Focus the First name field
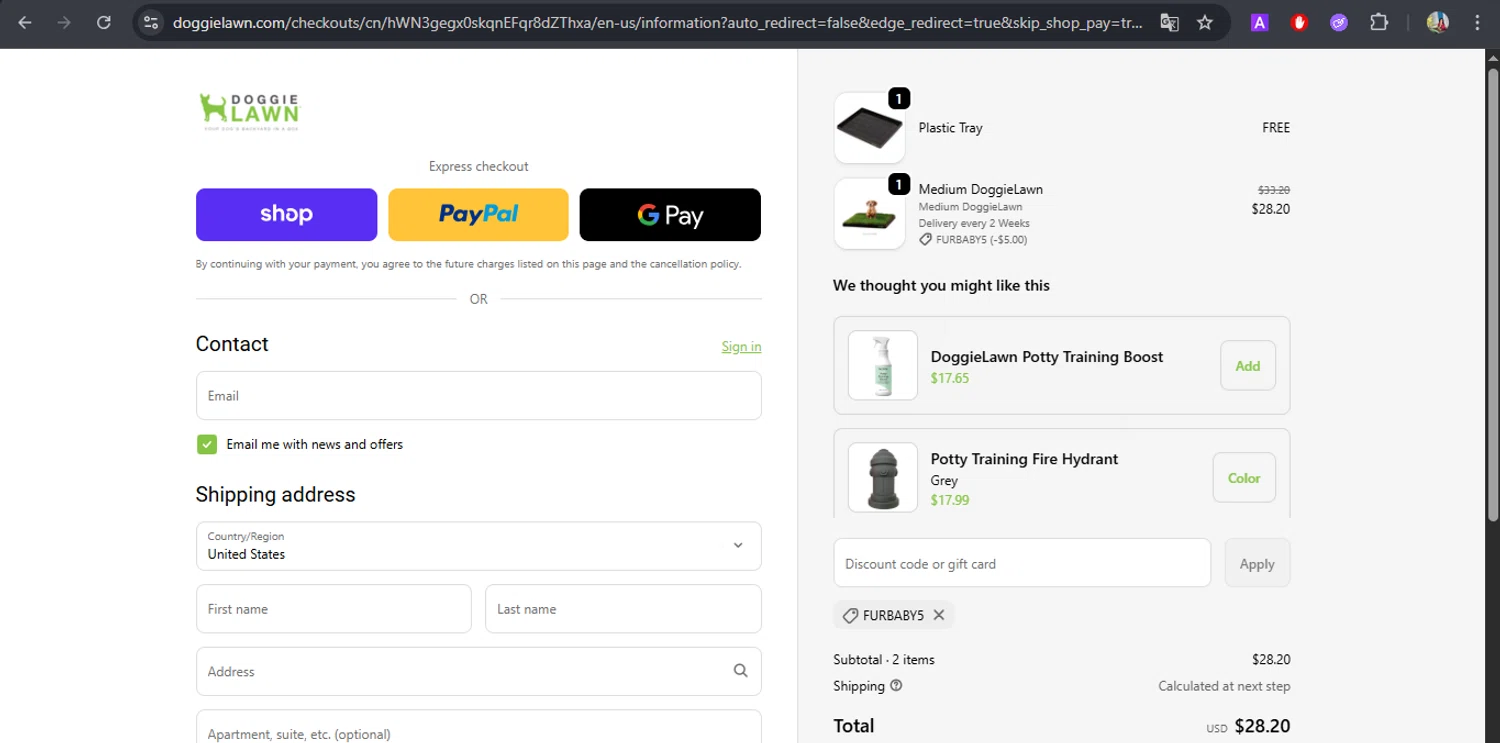The height and width of the screenshot is (743, 1500). click(x=333, y=609)
